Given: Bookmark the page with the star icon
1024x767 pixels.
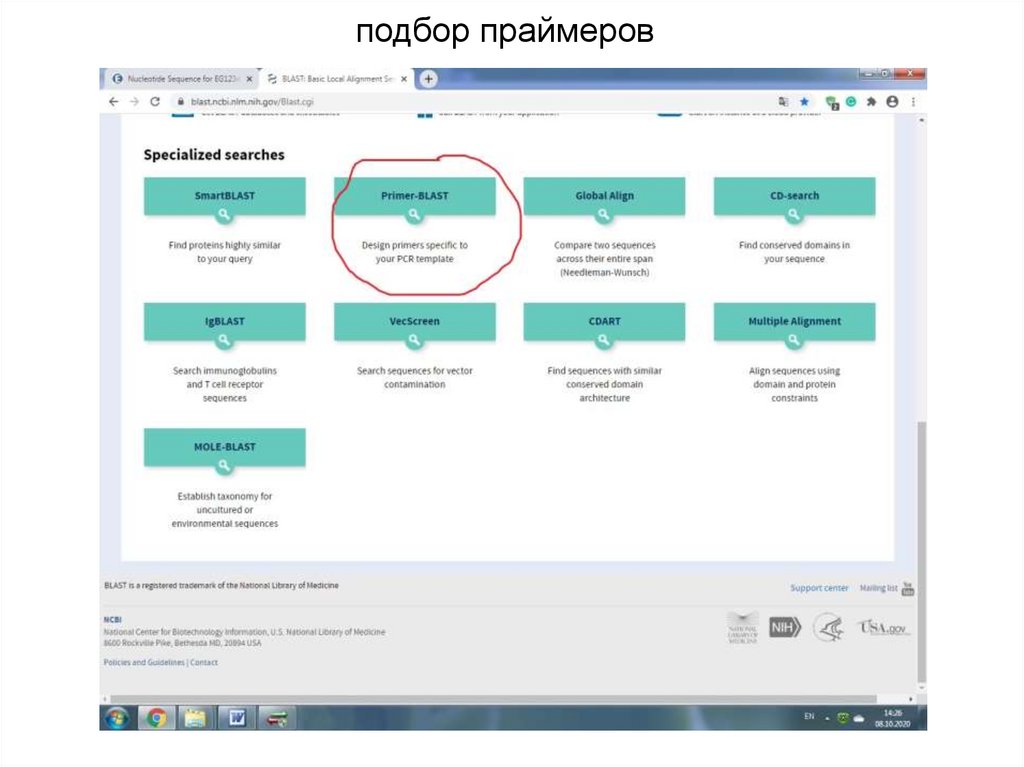Looking at the screenshot, I should tap(803, 101).
